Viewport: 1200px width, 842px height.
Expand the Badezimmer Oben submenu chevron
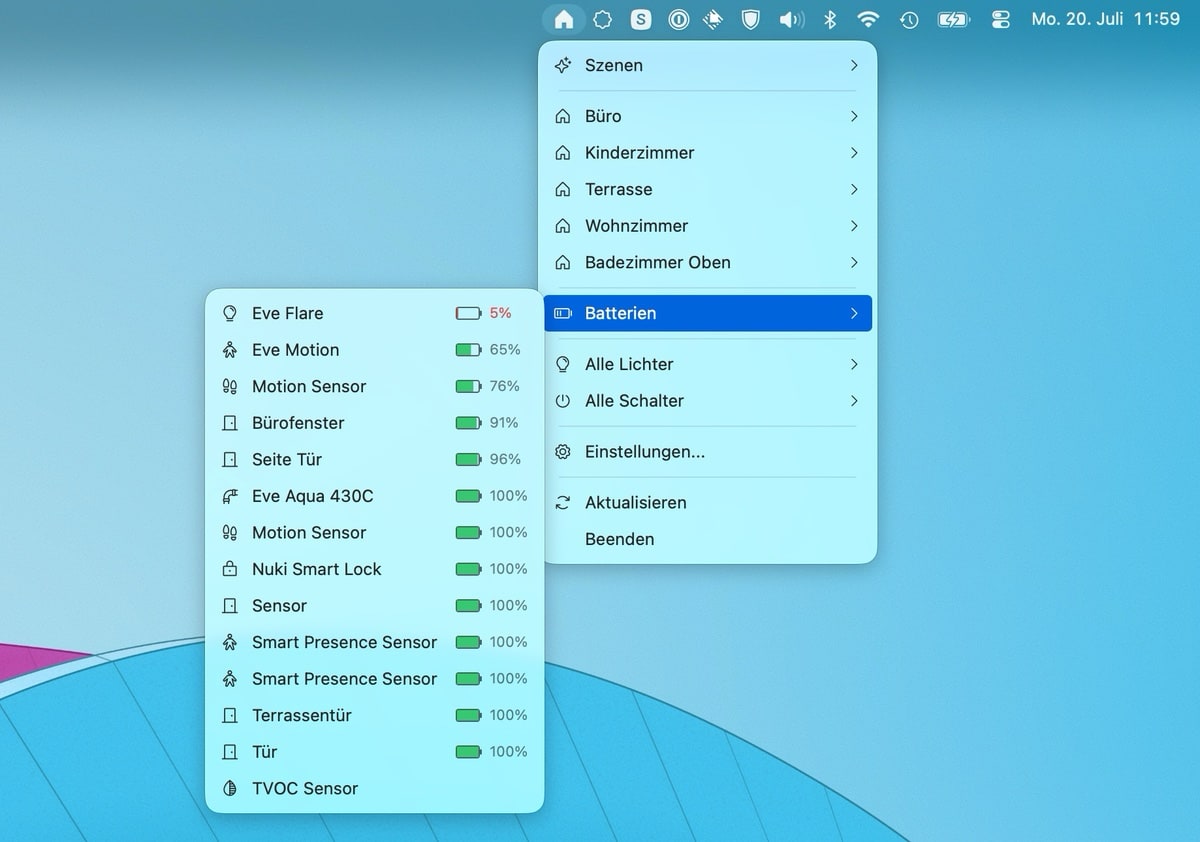(x=854, y=262)
